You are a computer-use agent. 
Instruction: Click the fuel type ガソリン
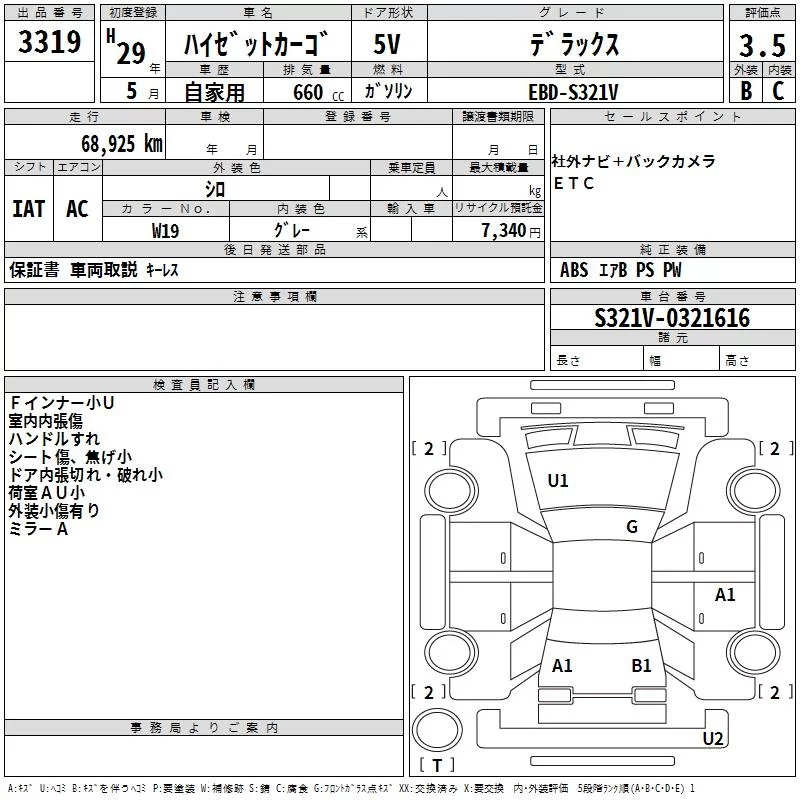pyautogui.click(x=388, y=91)
